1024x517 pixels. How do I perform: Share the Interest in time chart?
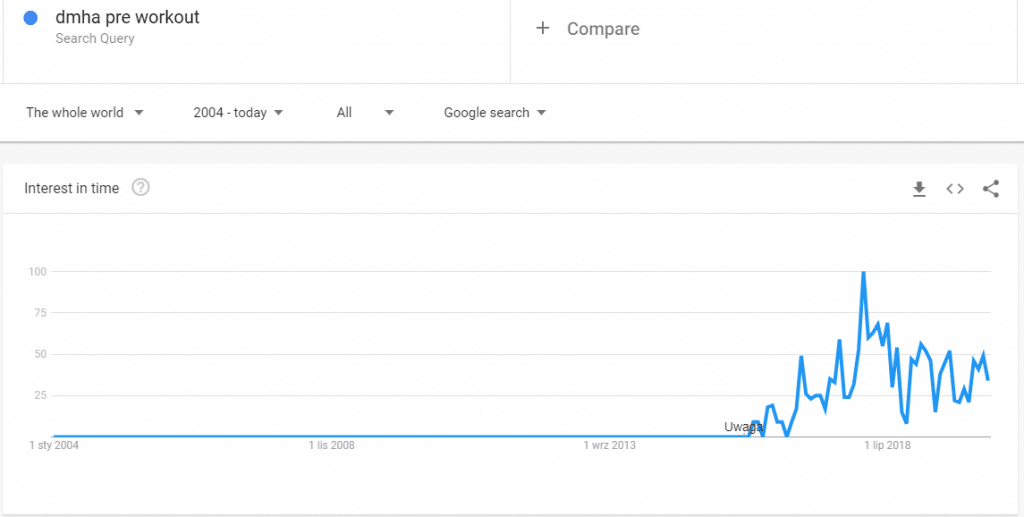991,189
